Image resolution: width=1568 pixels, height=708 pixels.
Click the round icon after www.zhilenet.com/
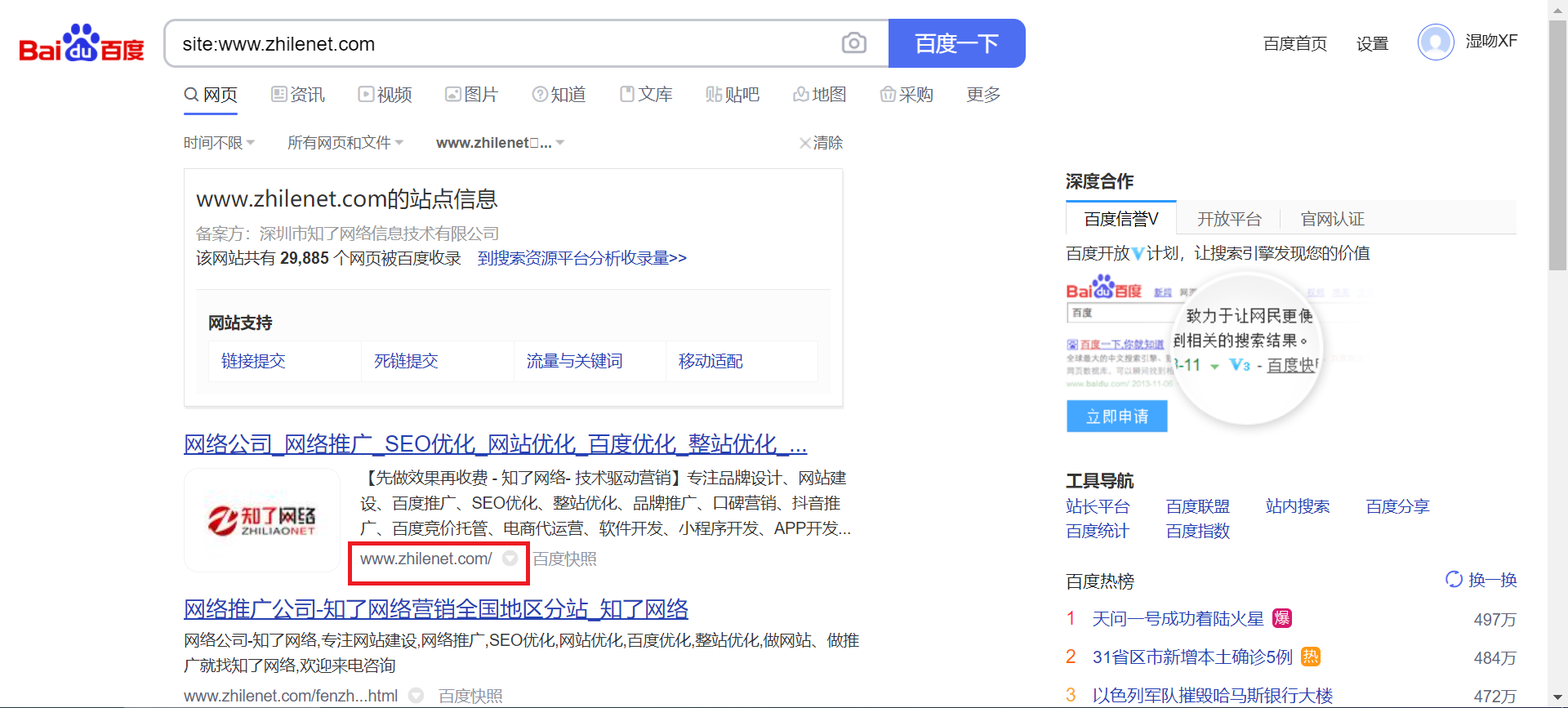[510, 559]
